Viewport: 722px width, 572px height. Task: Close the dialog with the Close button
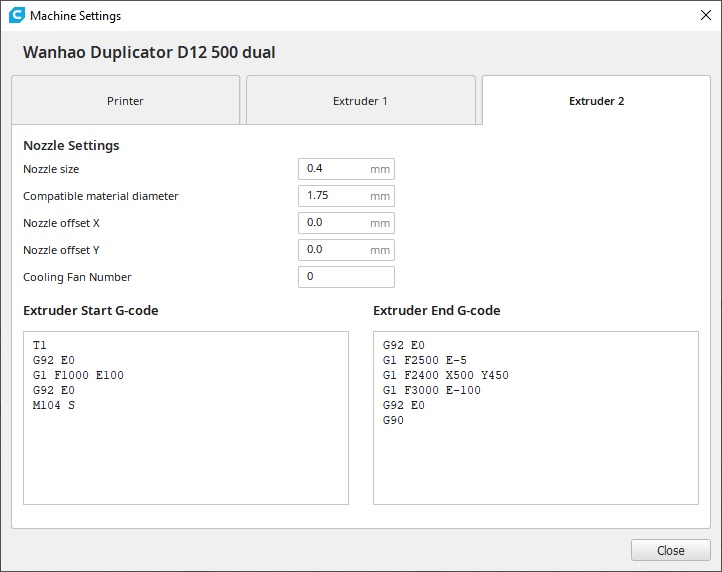(x=670, y=550)
